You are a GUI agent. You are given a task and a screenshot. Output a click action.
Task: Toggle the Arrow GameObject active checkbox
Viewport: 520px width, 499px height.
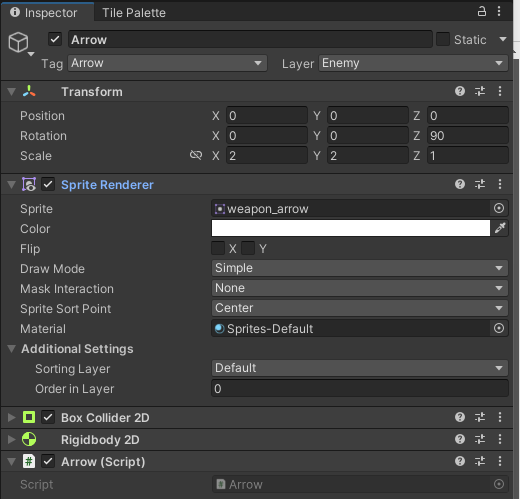(55, 39)
